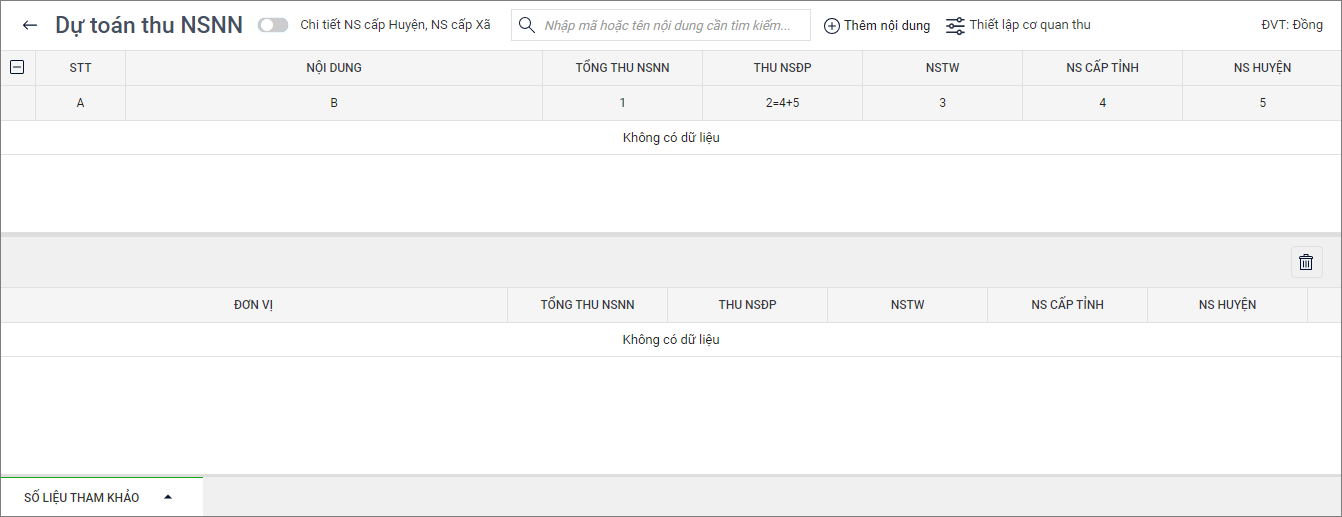Screen dimensions: 1342x517
Task: Open the Số liệu tham khảo tab
Action: point(82,497)
